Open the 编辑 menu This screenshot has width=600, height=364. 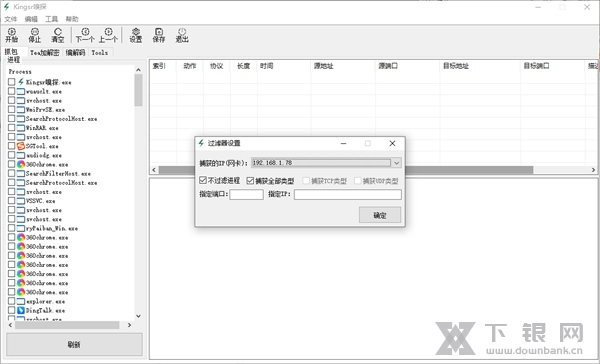pyautogui.click(x=31, y=19)
